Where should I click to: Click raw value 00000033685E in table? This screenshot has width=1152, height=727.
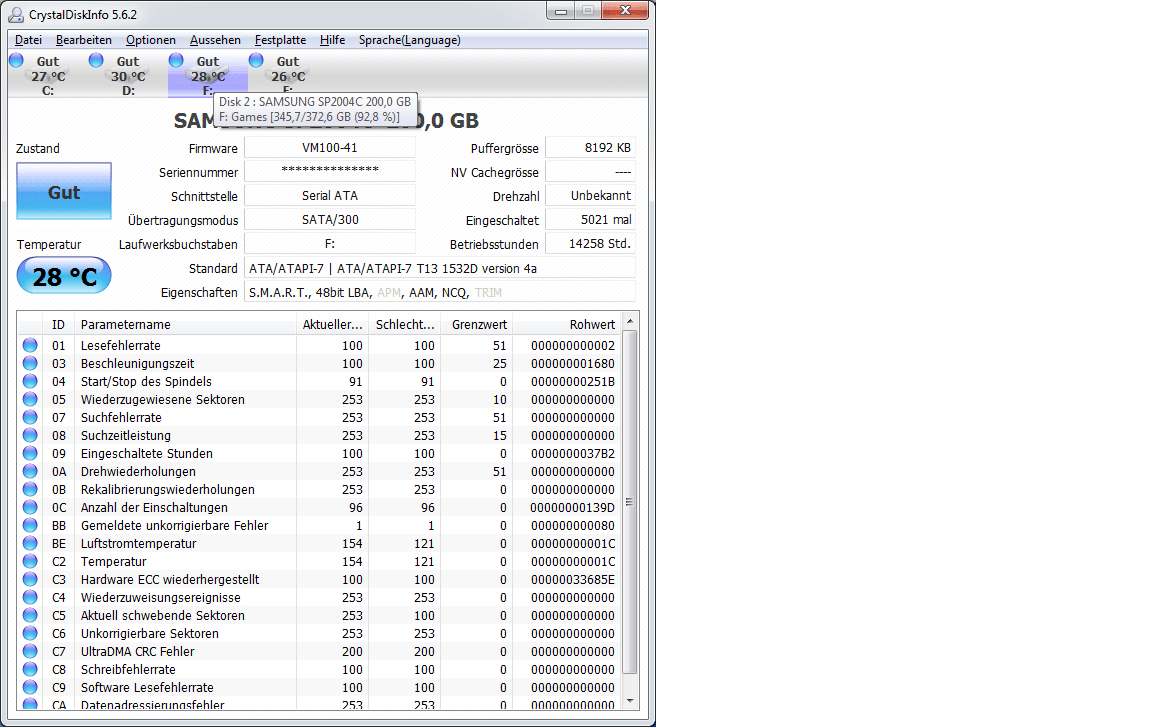pos(573,579)
